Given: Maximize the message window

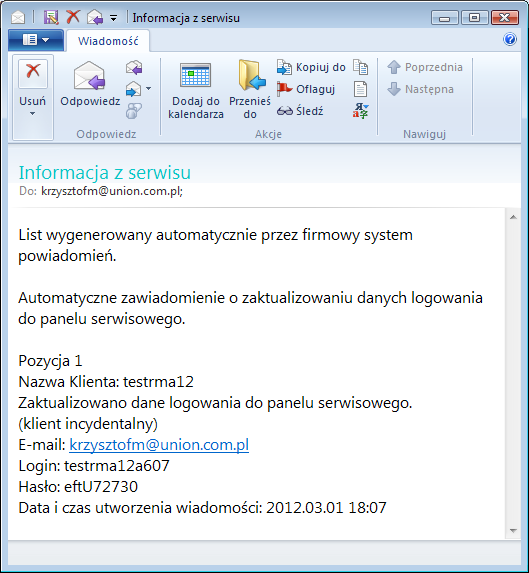Looking at the screenshot, I should pyautogui.click(x=475, y=18).
